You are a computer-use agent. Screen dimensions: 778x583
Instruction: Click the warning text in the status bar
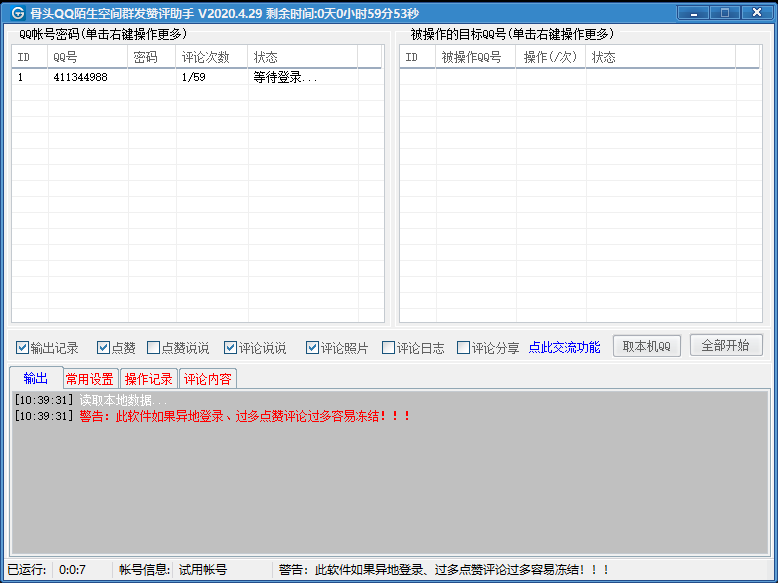[x=444, y=570]
